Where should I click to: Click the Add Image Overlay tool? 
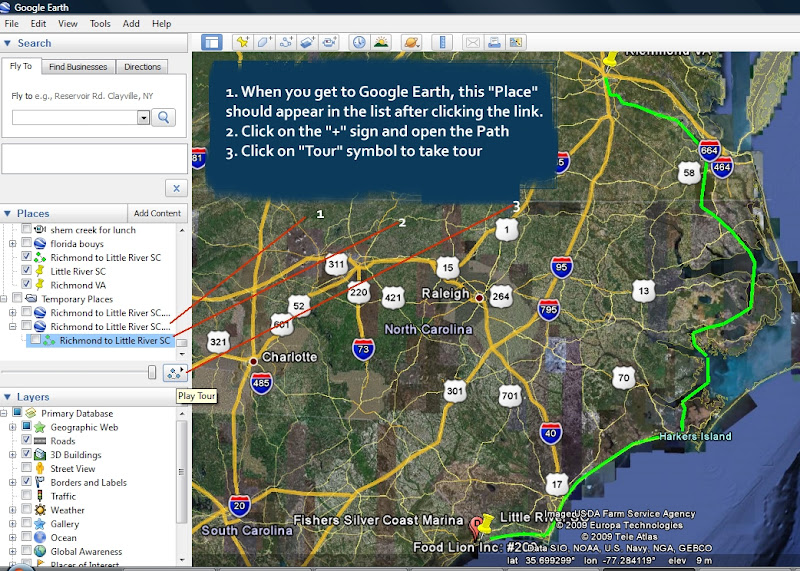(x=307, y=42)
